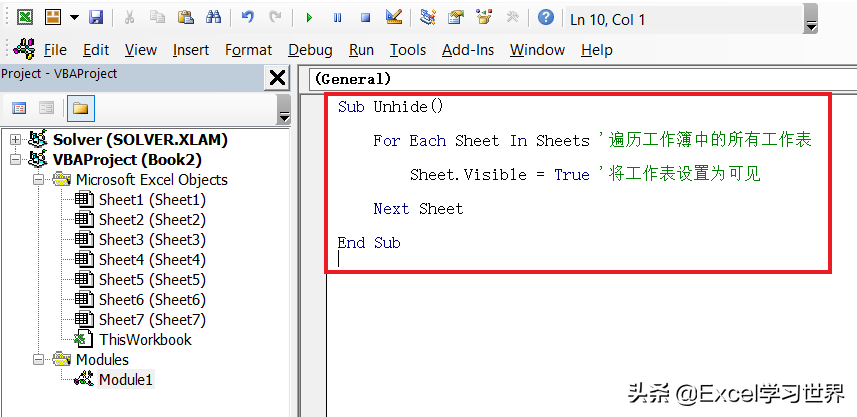Click the View Microsoft Excel icon
The width and height of the screenshot is (857, 417).
pos(25,17)
